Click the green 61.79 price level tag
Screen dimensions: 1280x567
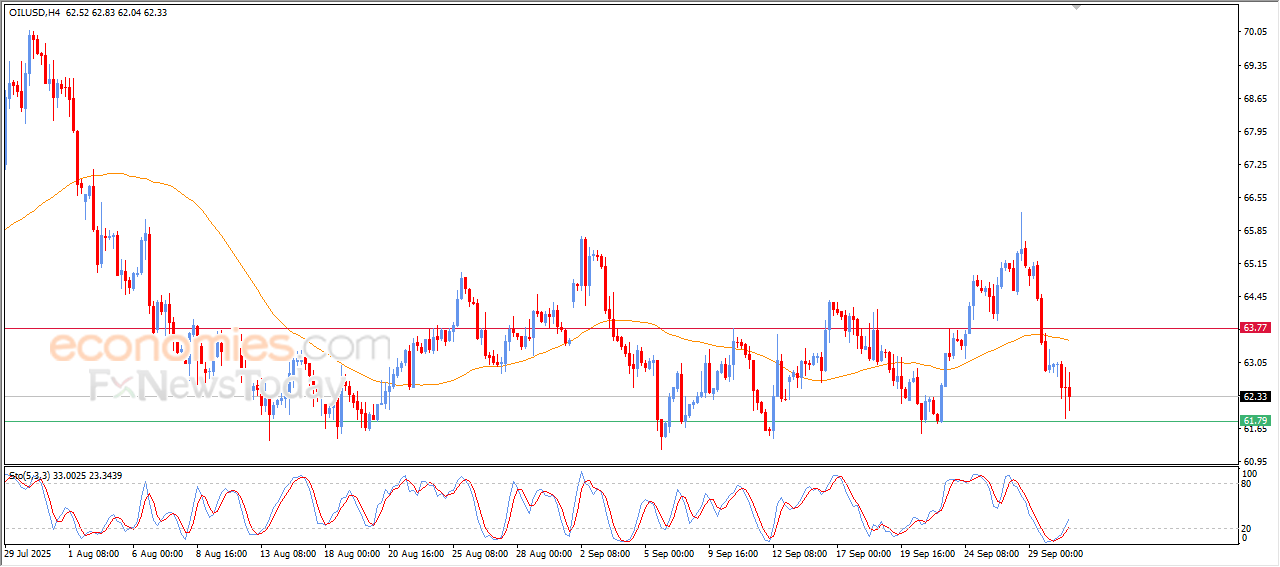1254,421
